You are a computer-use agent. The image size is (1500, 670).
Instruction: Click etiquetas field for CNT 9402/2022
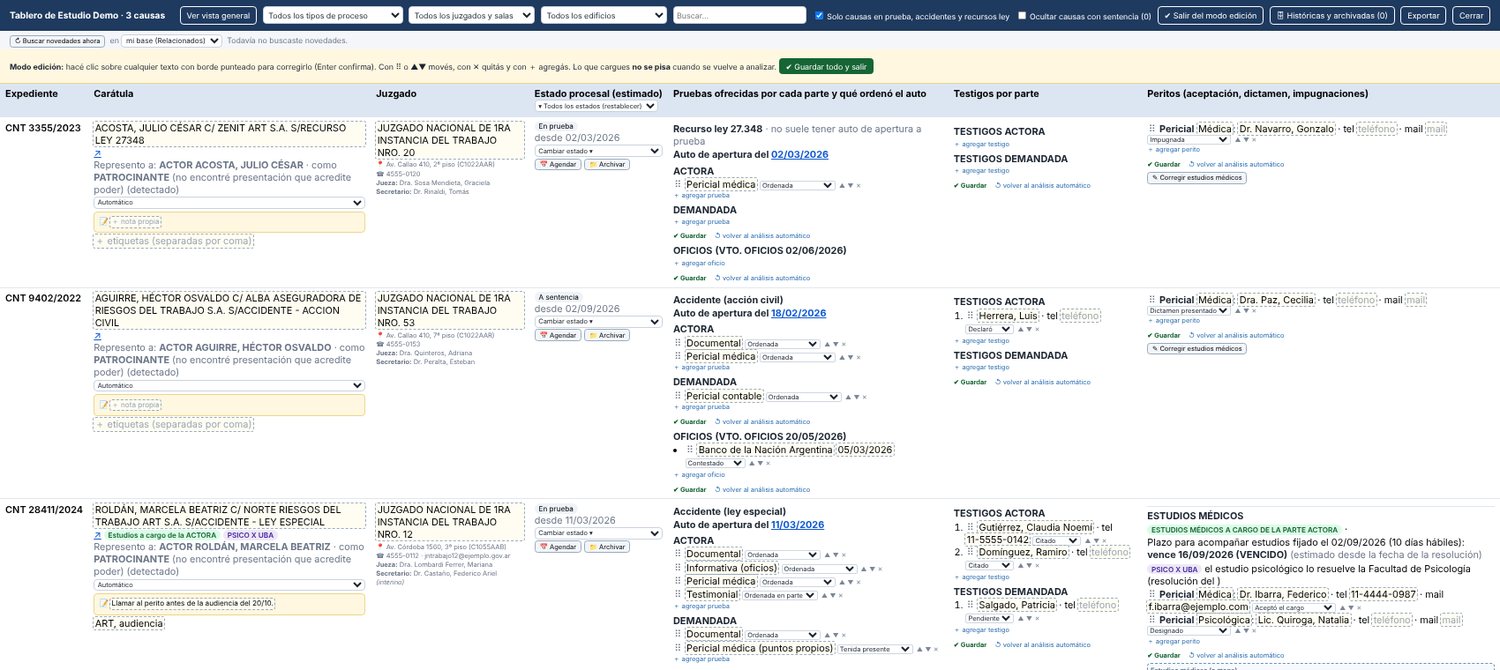click(x=173, y=424)
